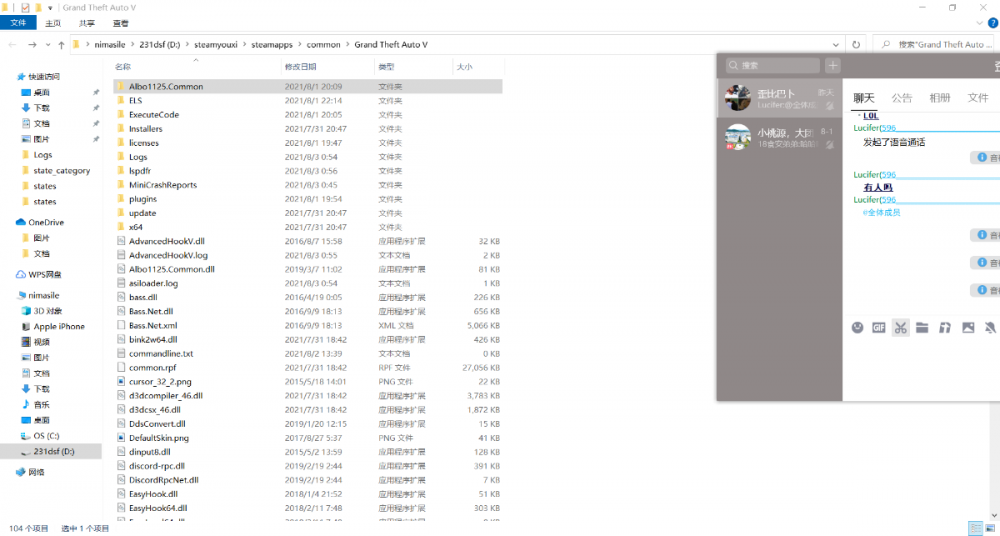This screenshot has height=536, width=1000.
Task: Select 3D 对象 in the navigation pane
Action: point(48,311)
